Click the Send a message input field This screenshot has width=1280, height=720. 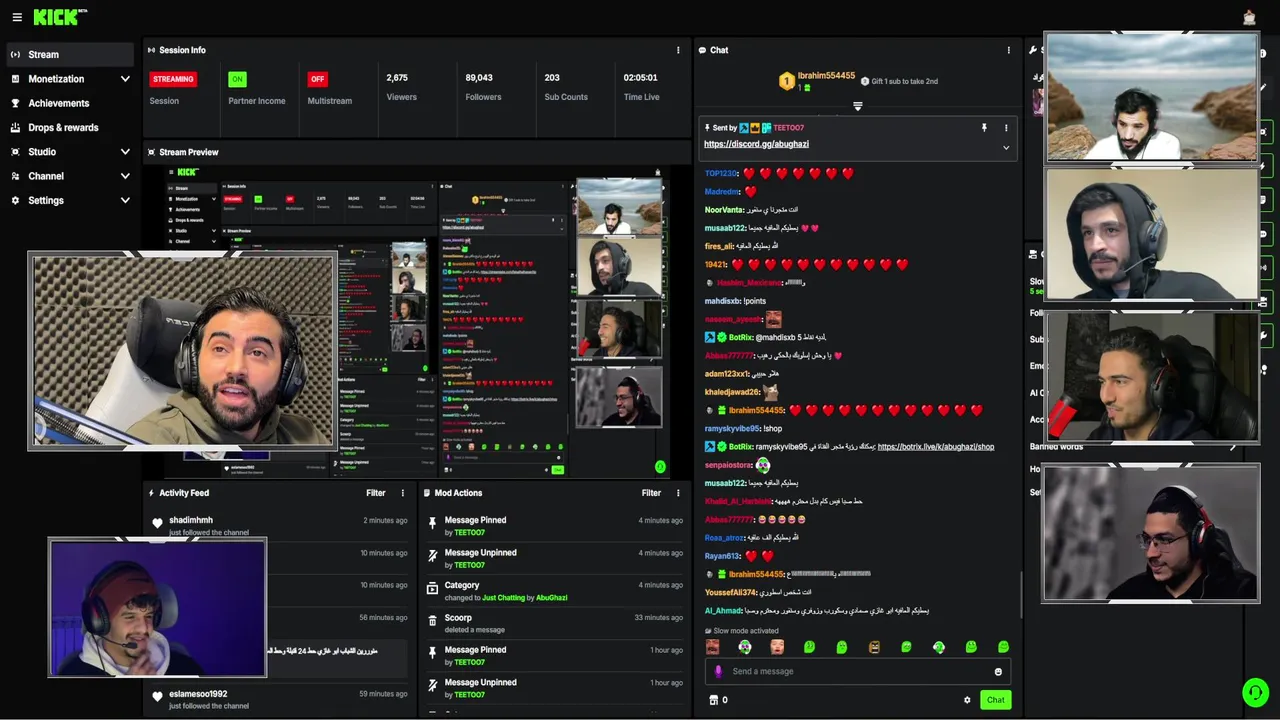(x=857, y=671)
